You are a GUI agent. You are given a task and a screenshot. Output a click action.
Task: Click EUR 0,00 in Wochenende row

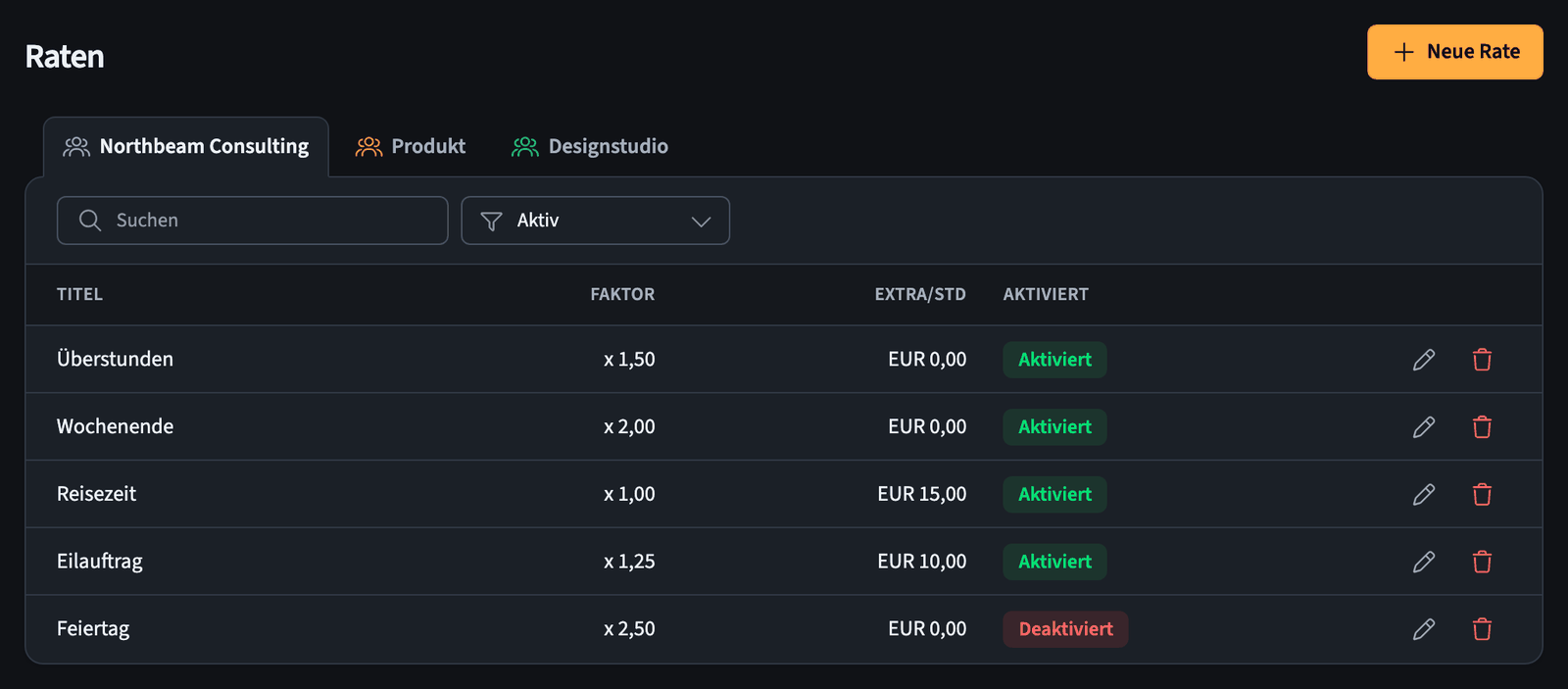927,427
